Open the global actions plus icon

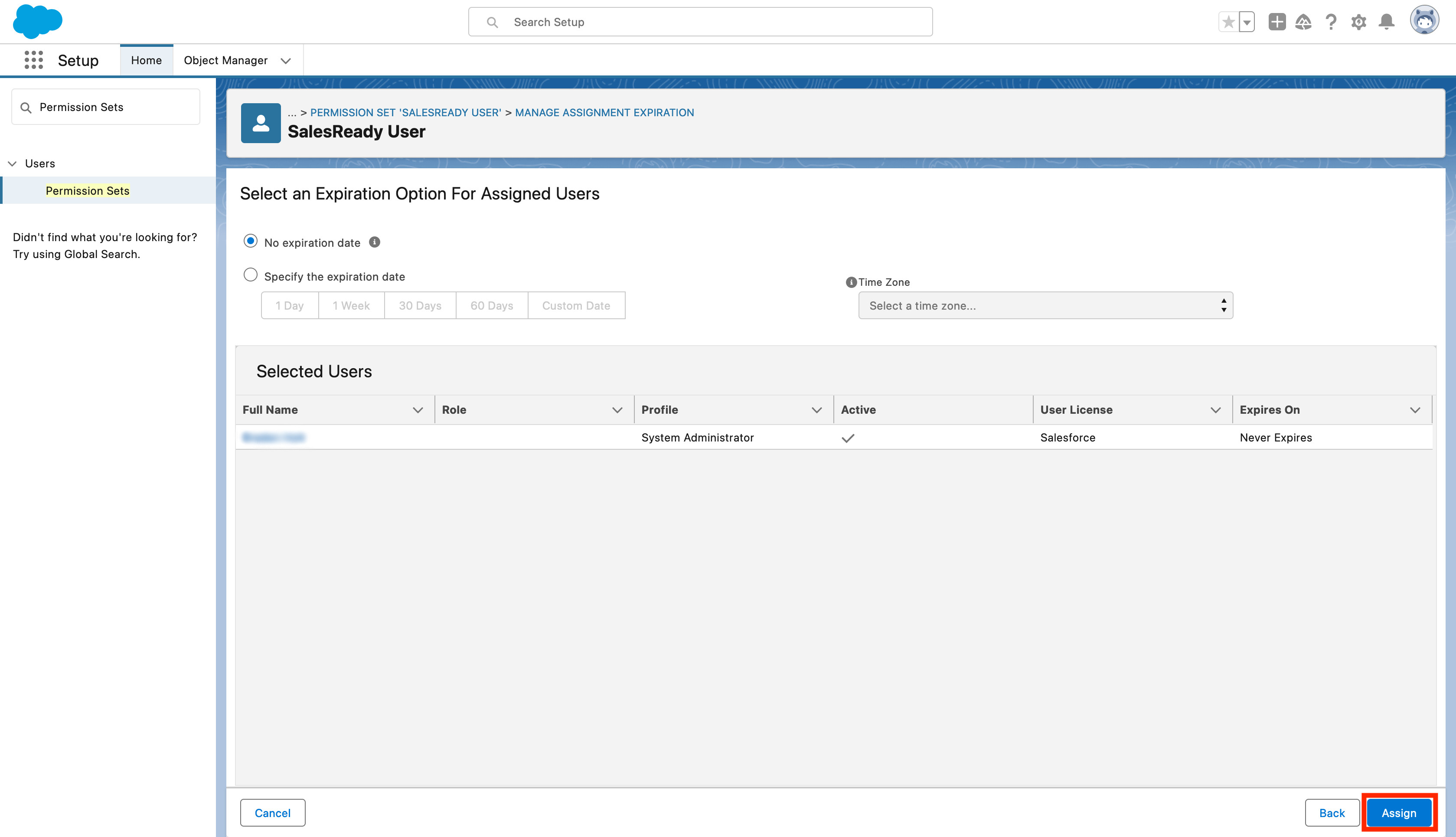pos(1277,22)
